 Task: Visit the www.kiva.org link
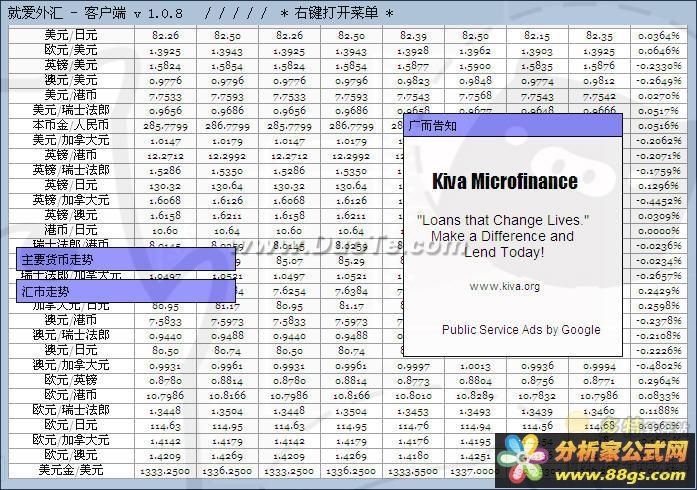coord(505,286)
